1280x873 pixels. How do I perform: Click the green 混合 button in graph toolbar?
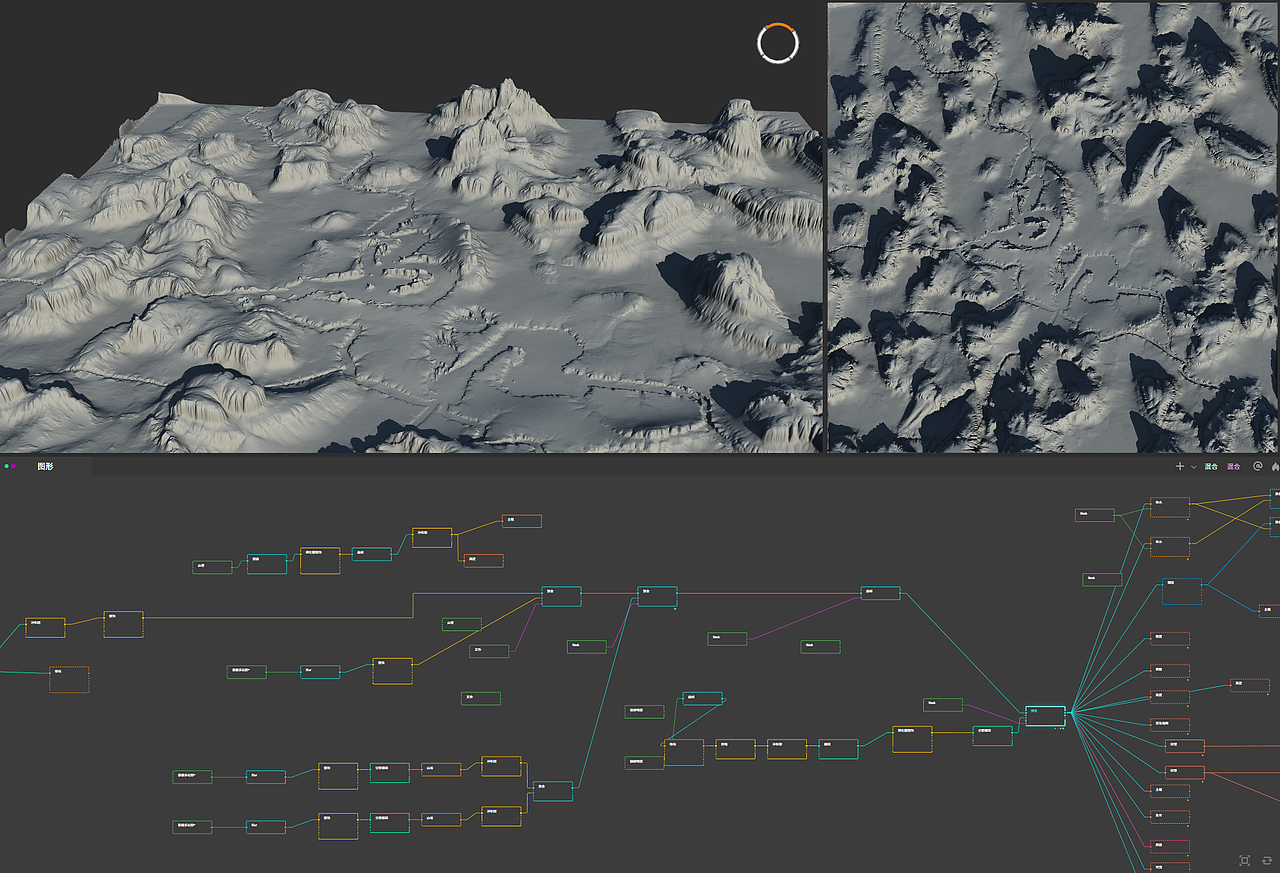(x=1211, y=467)
